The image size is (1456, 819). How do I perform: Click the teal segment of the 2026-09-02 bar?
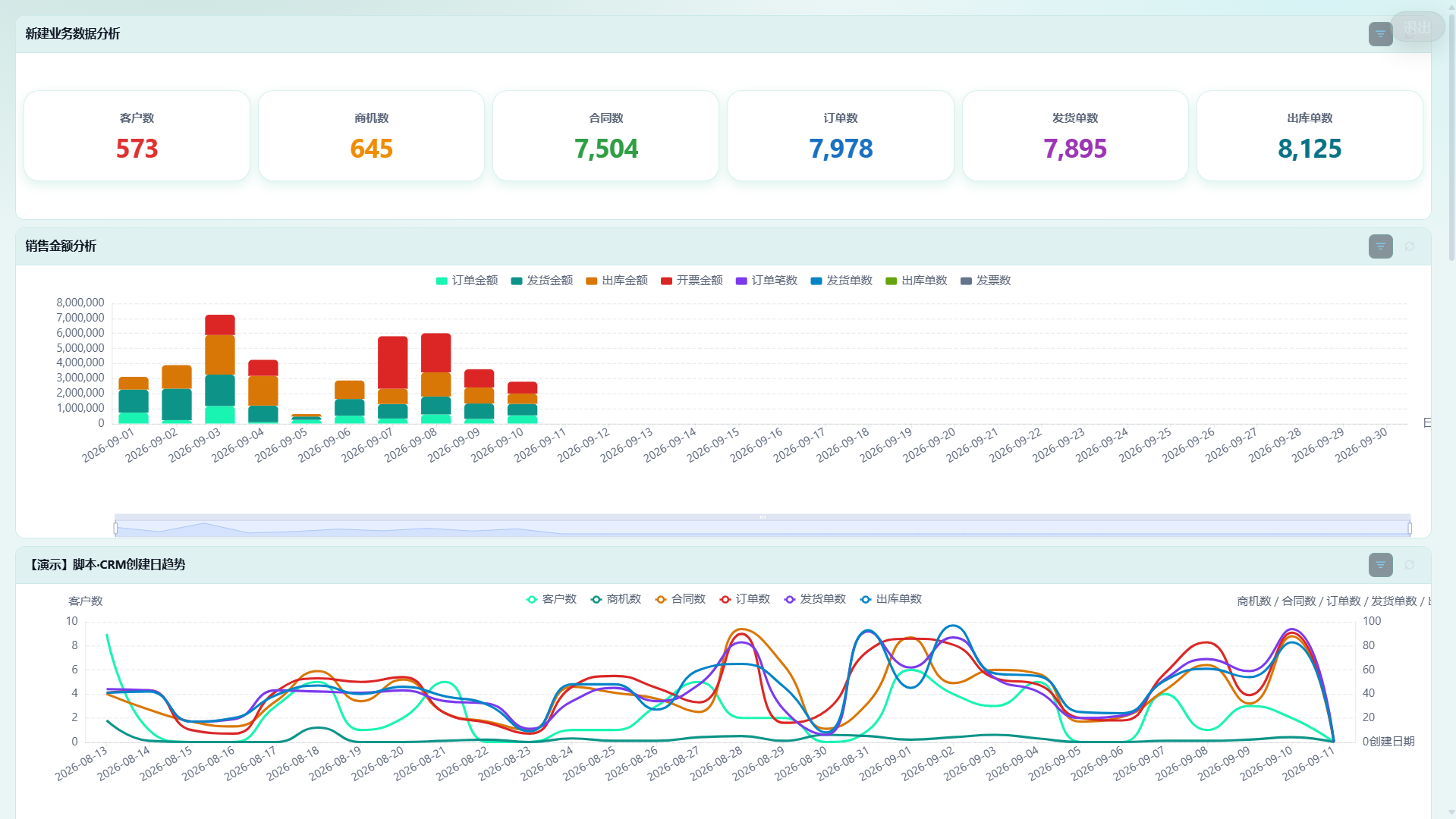tap(177, 404)
